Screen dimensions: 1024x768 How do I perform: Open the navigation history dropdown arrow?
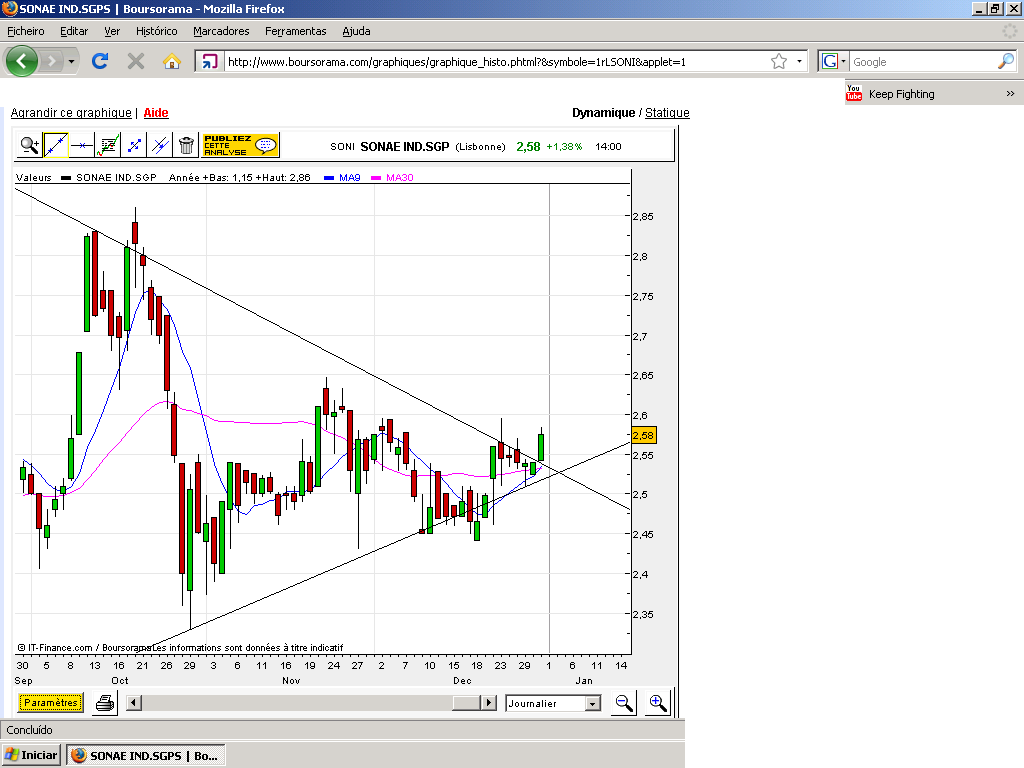coord(71,61)
